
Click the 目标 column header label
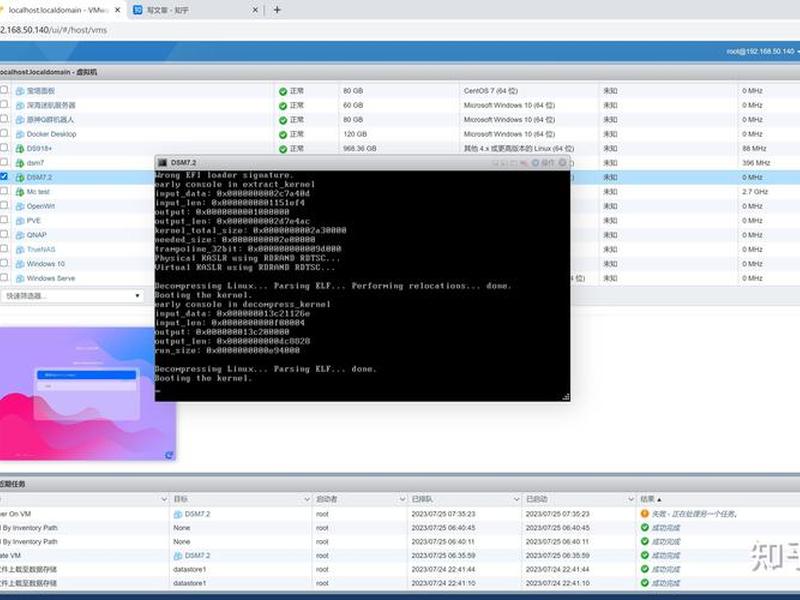coord(181,499)
